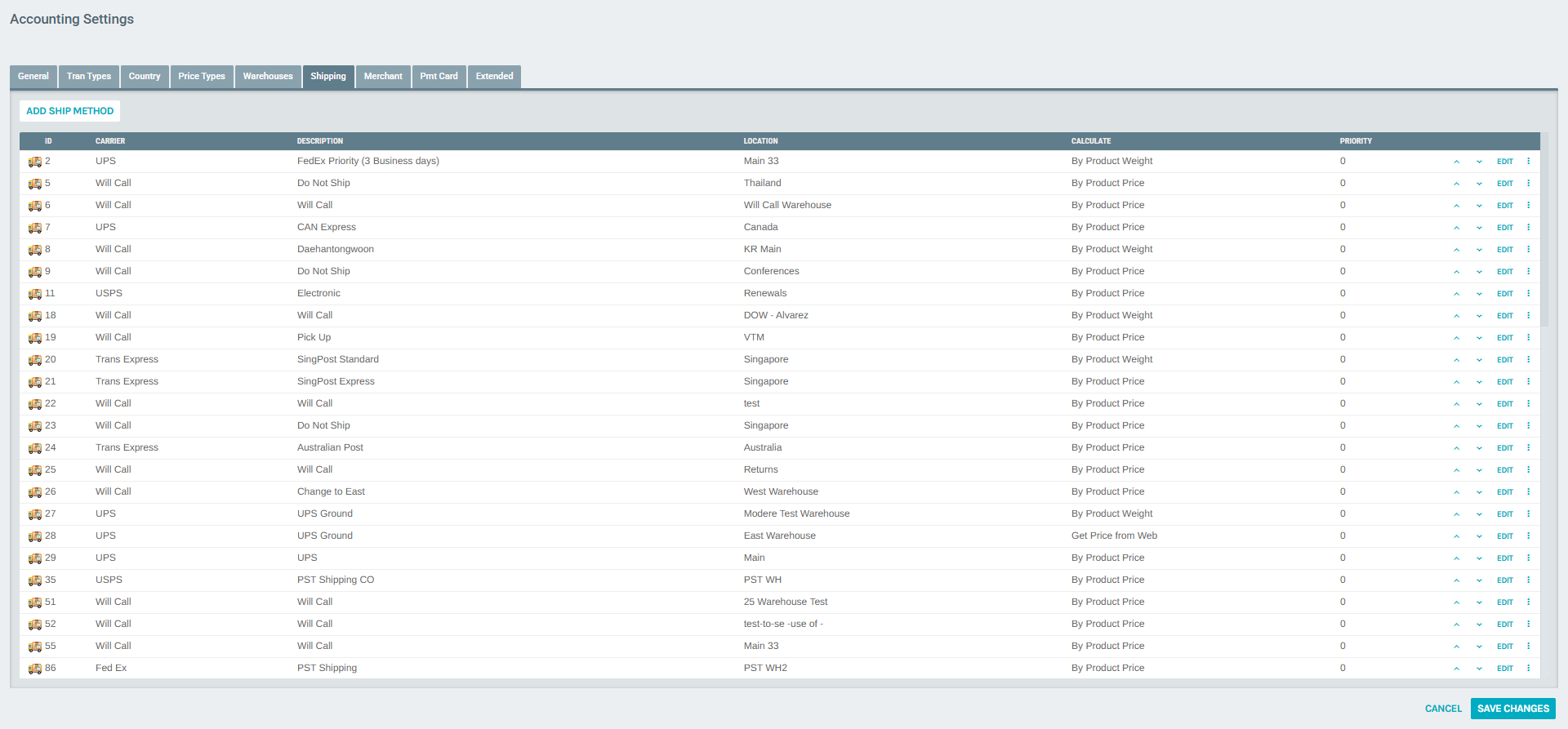
Task: Move Pick Up row up
Action: coord(1456,338)
